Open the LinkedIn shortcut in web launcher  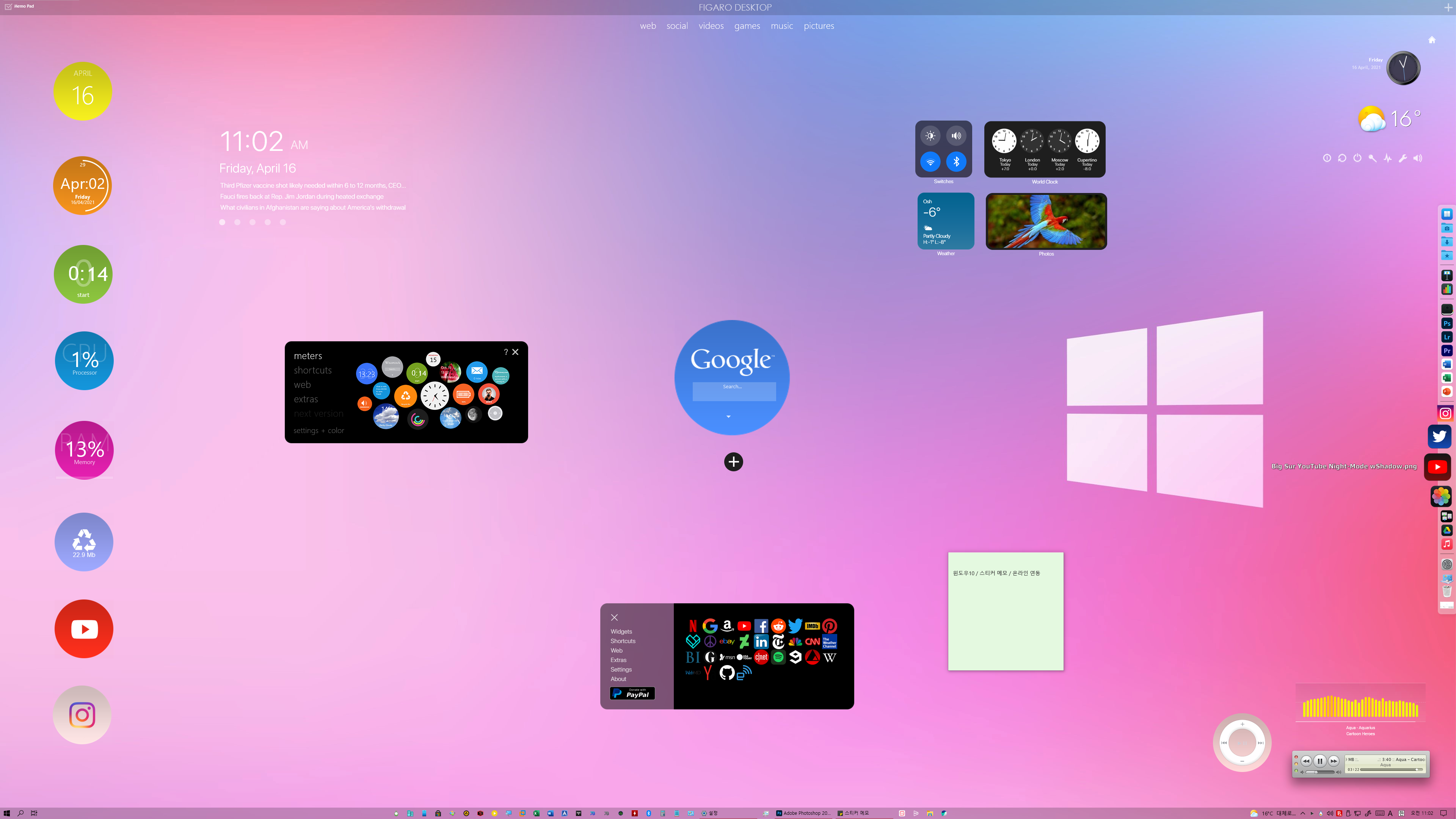(x=761, y=642)
